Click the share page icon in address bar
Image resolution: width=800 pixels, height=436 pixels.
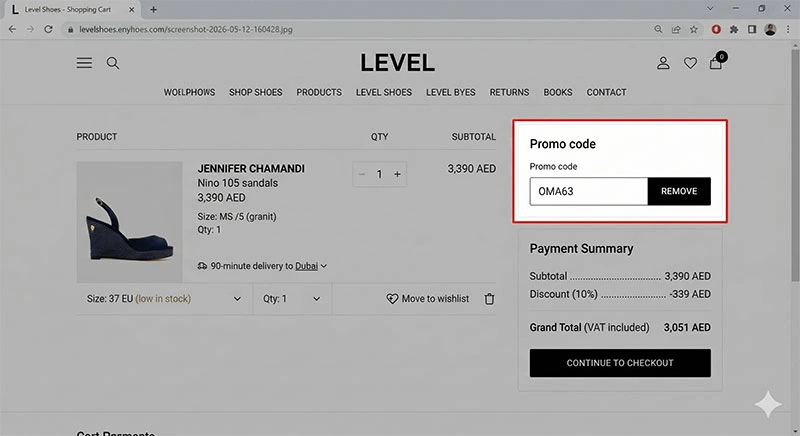pos(676,30)
